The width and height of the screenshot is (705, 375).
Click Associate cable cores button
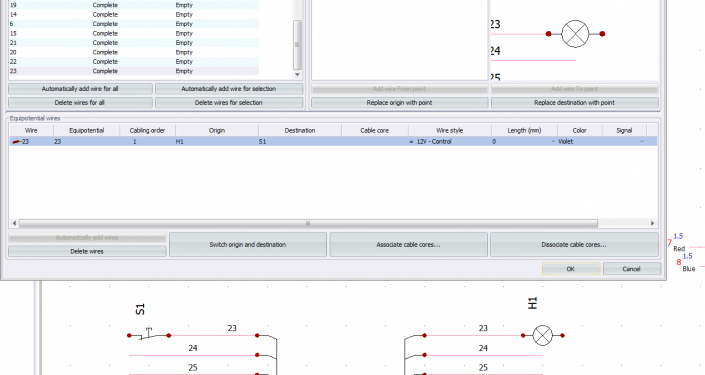pyautogui.click(x=408, y=245)
